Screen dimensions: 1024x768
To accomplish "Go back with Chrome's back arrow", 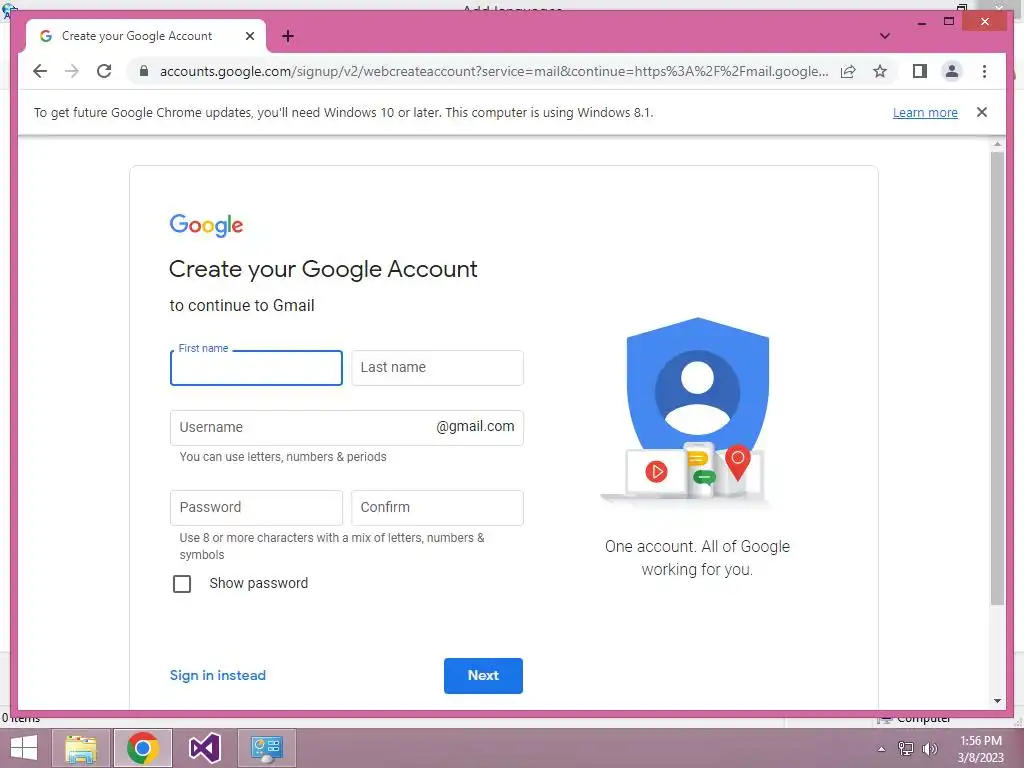I will click(x=40, y=71).
